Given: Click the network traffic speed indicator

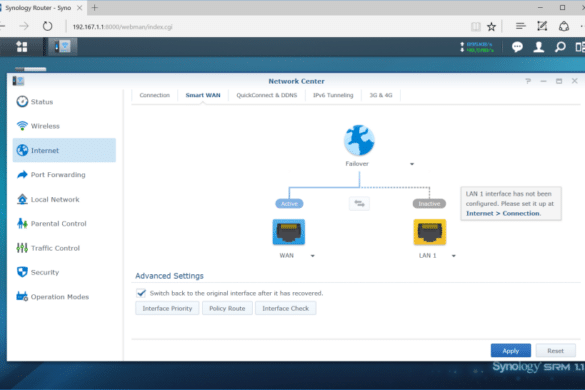Looking at the screenshot, I should [477, 47].
